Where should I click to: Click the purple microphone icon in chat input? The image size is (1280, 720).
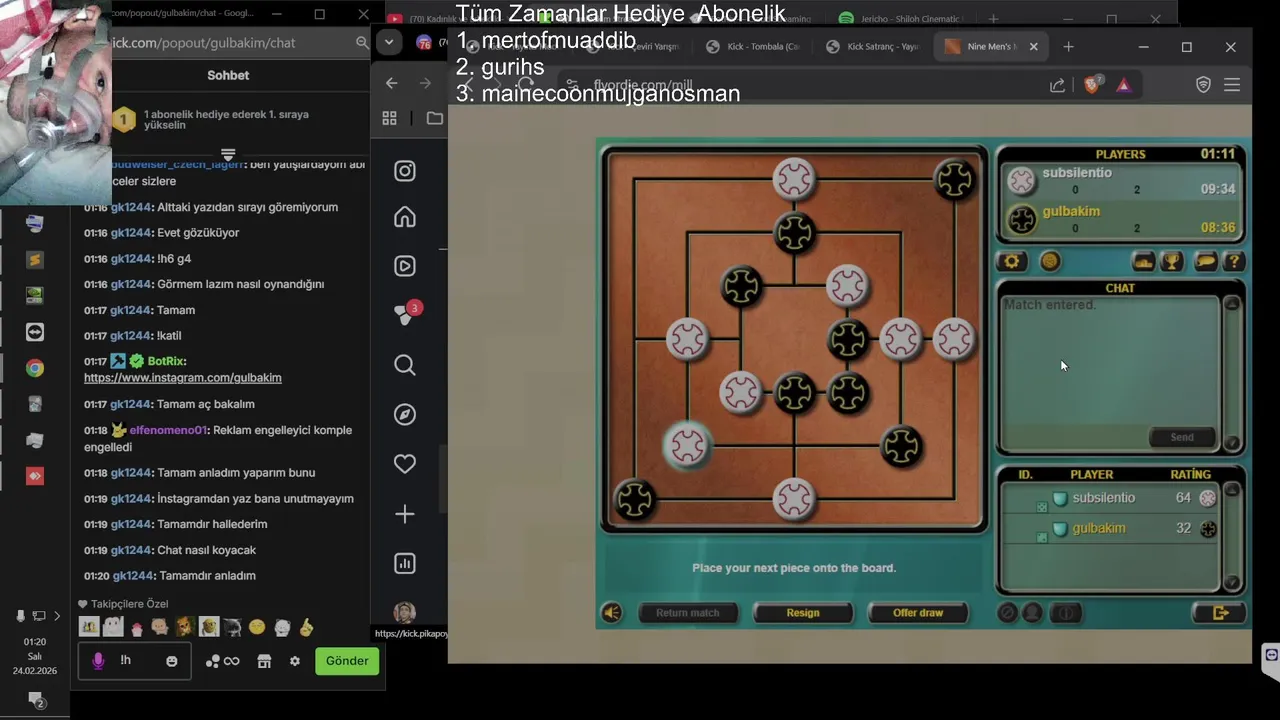click(98, 661)
